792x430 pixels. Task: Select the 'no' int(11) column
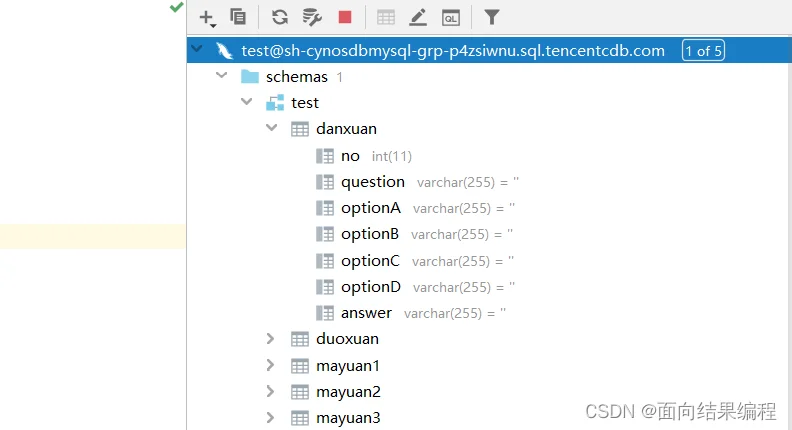click(350, 156)
